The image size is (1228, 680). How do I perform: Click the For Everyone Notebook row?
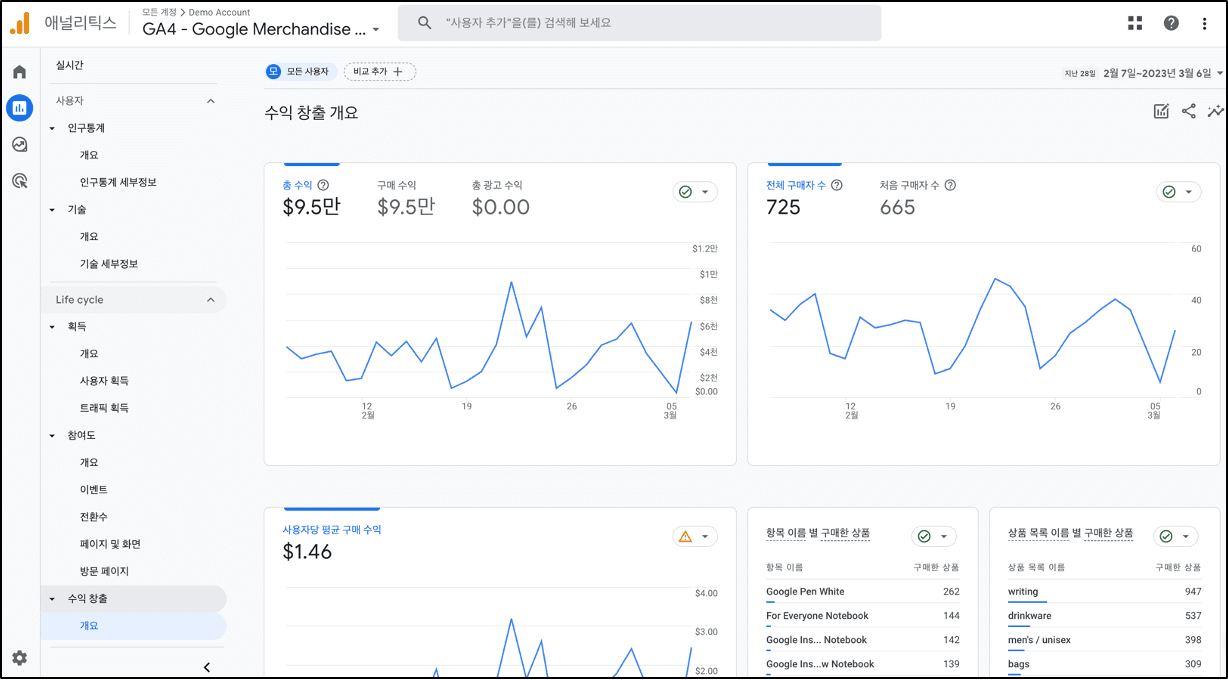click(x=863, y=616)
